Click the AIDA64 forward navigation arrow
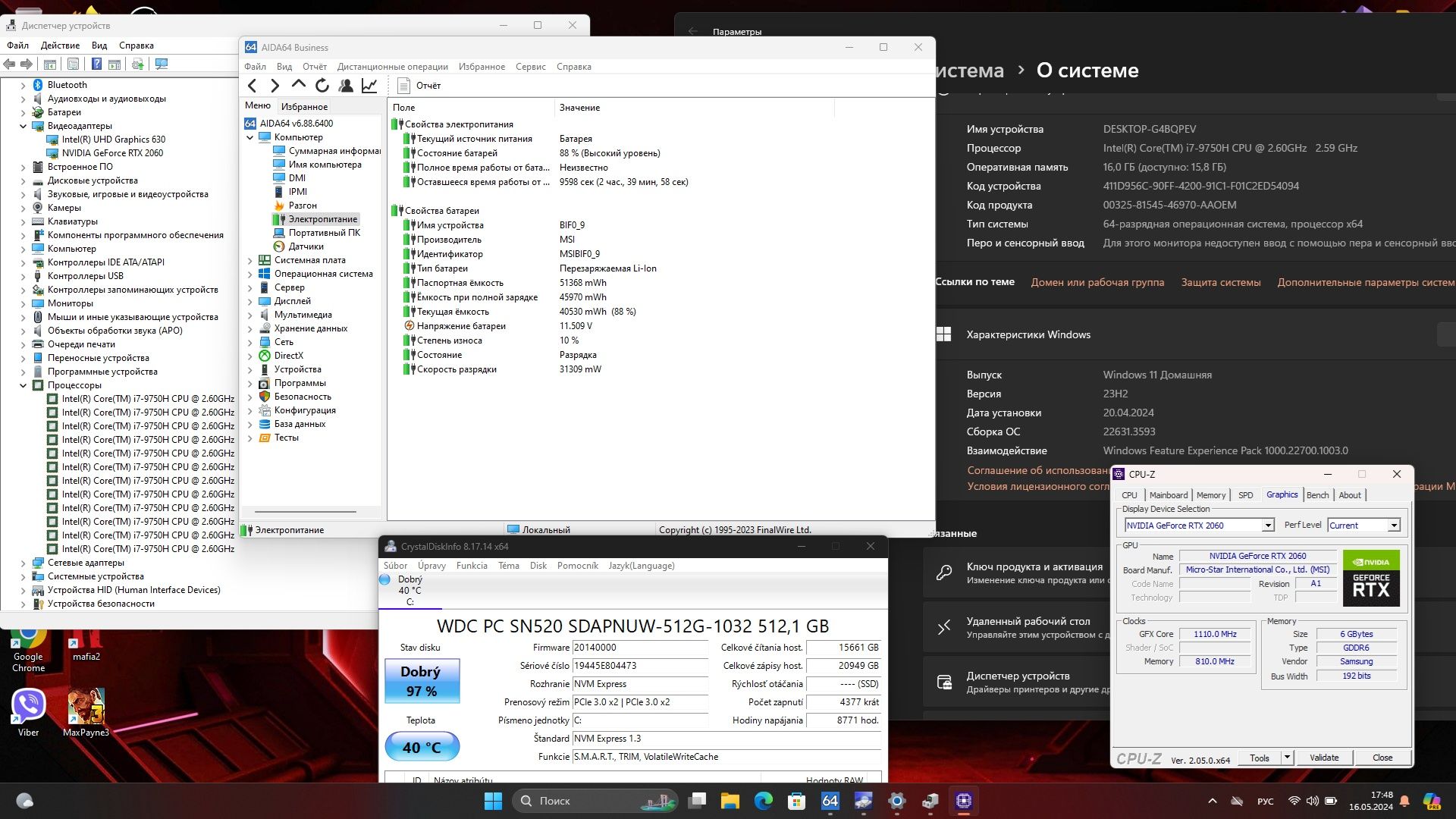 click(275, 86)
